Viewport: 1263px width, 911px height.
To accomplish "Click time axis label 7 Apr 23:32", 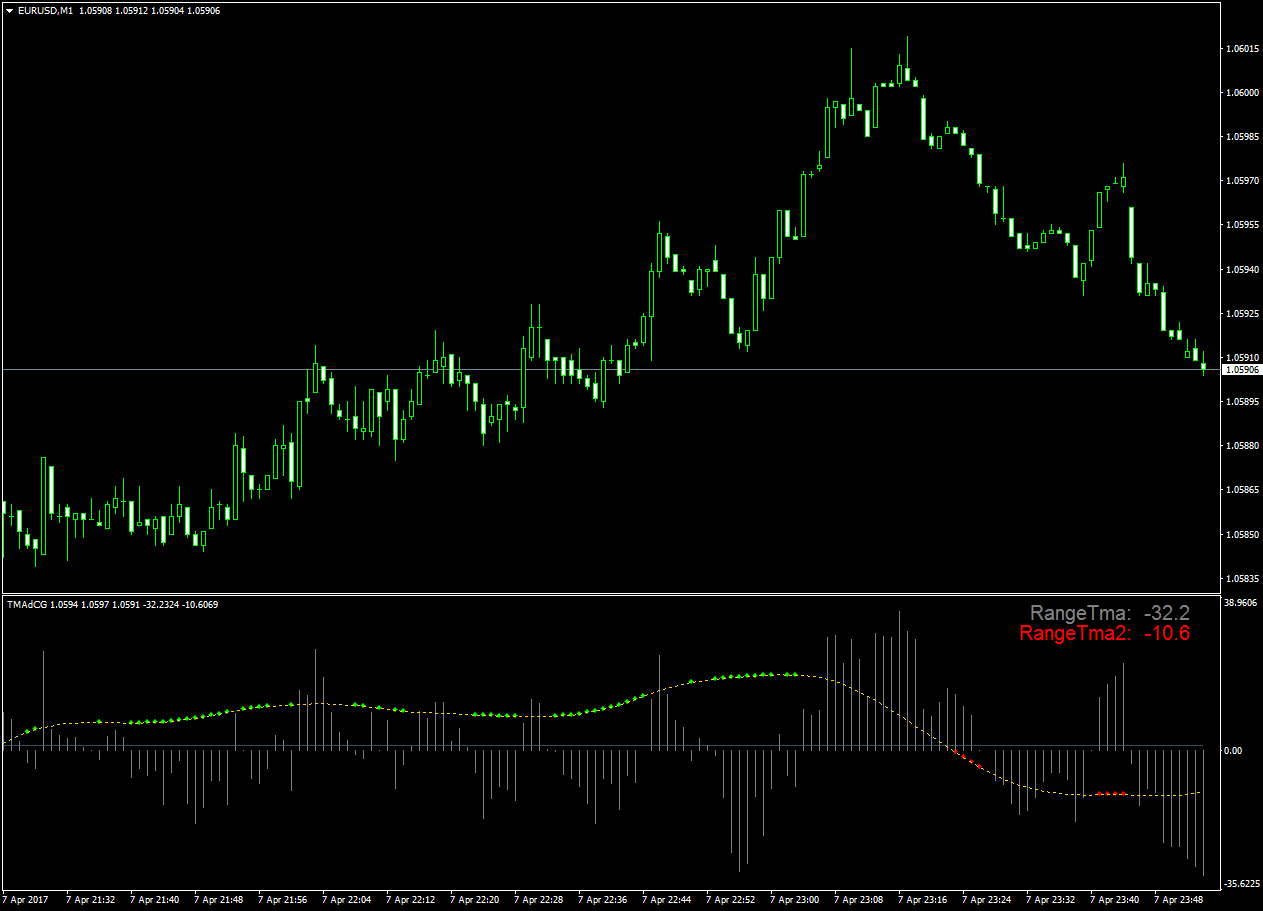I will pyautogui.click(x=1050, y=900).
